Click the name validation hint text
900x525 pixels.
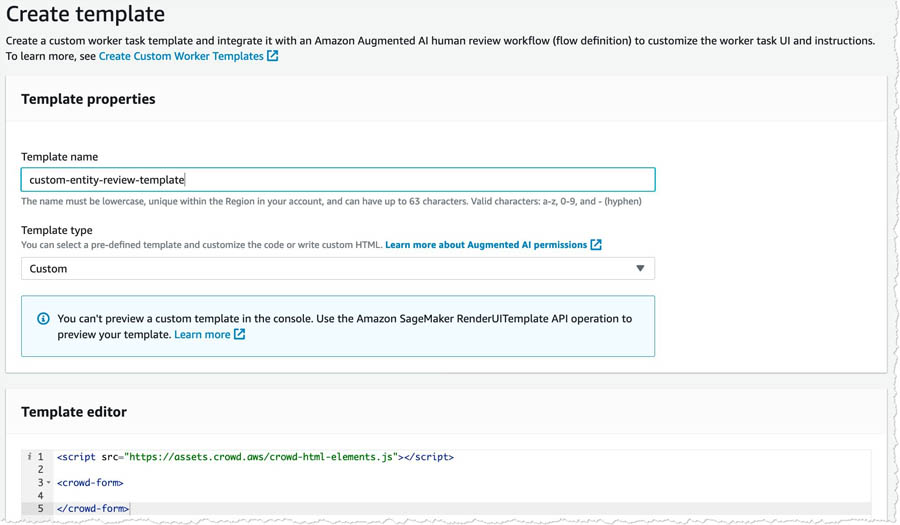click(331, 201)
